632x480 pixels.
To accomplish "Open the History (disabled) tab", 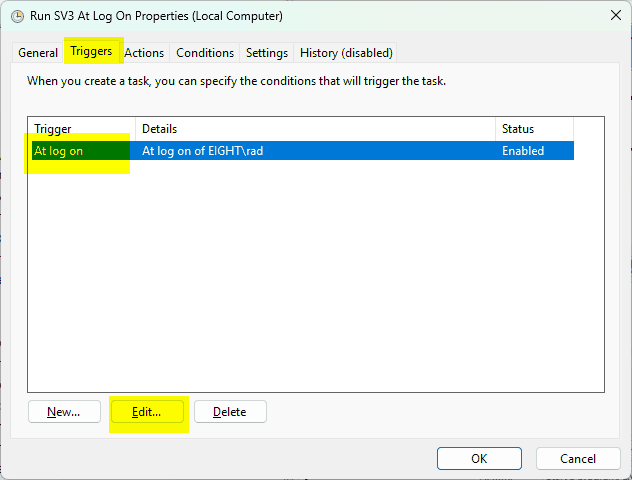I will click(x=346, y=52).
